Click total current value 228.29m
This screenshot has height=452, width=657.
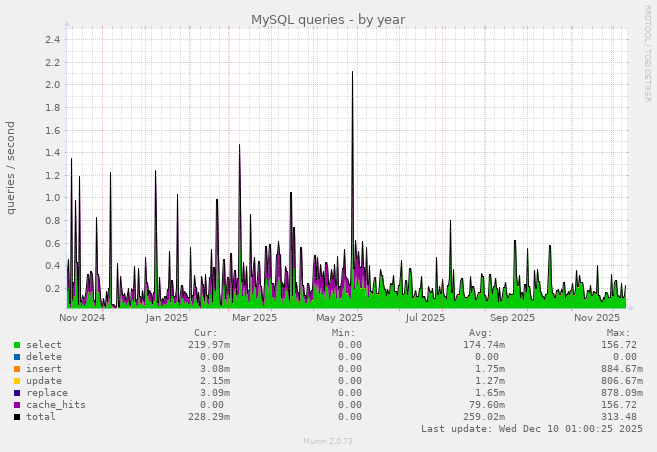coord(209,417)
